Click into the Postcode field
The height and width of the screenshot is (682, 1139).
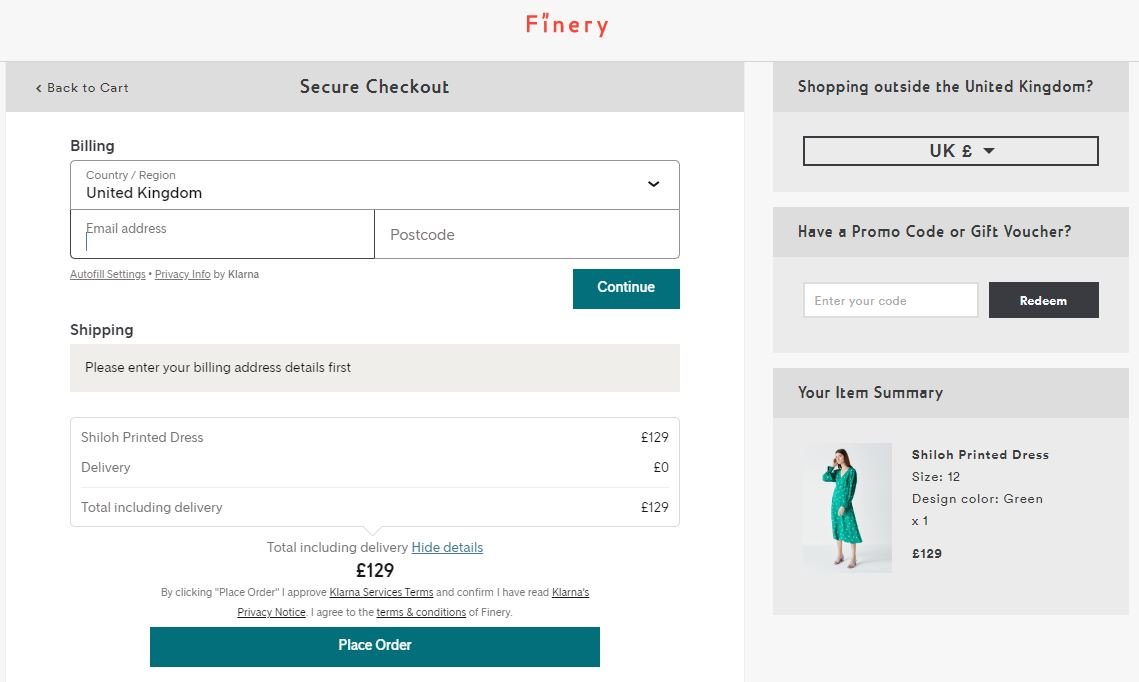pyautogui.click(x=527, y=234)
